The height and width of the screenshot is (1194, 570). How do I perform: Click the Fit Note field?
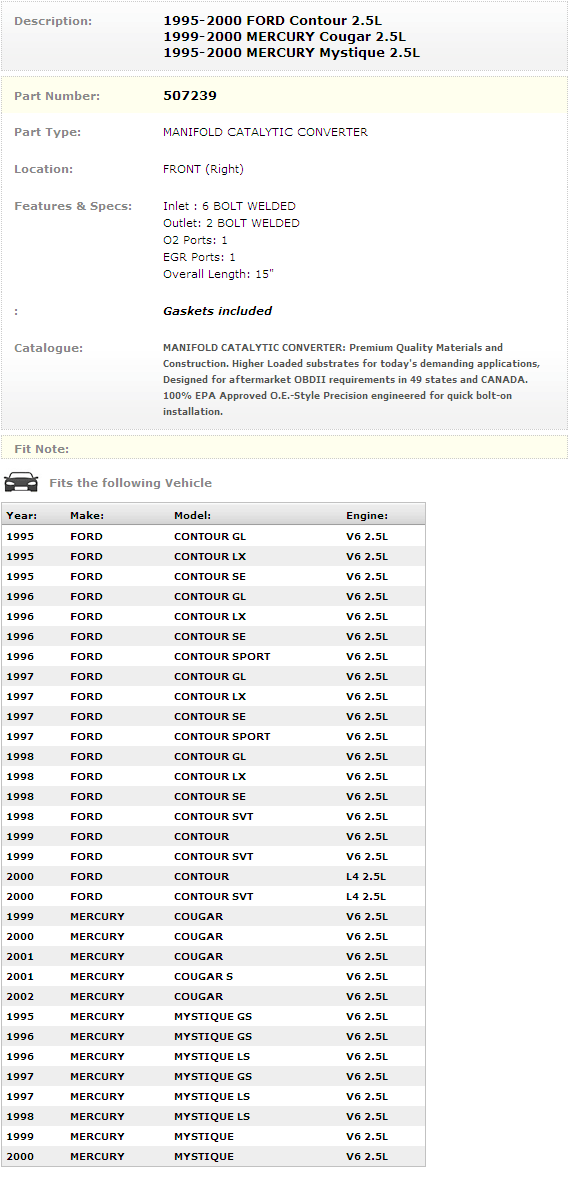pos(285,448)
